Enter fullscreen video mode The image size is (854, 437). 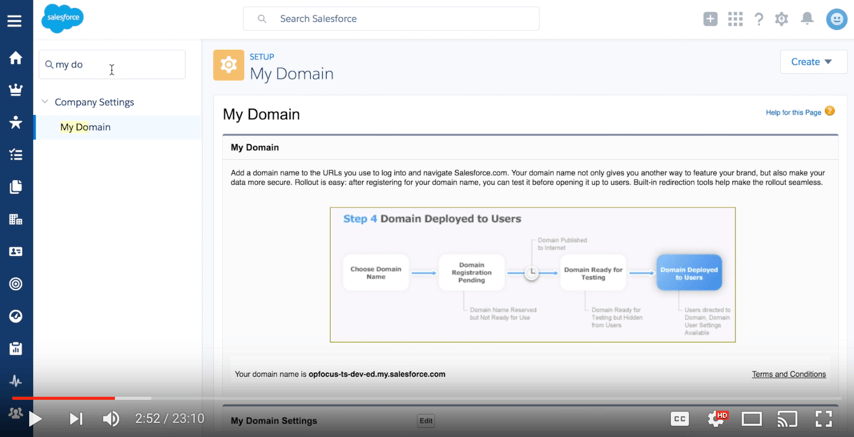click(824, 419)
